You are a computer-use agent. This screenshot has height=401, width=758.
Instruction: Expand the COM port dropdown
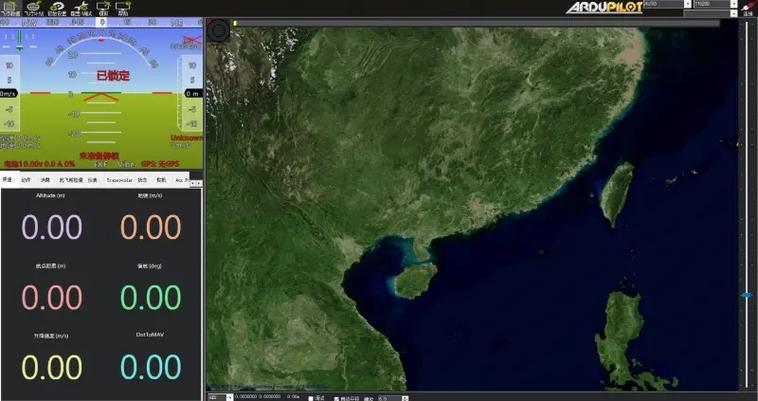coord(687,4)
